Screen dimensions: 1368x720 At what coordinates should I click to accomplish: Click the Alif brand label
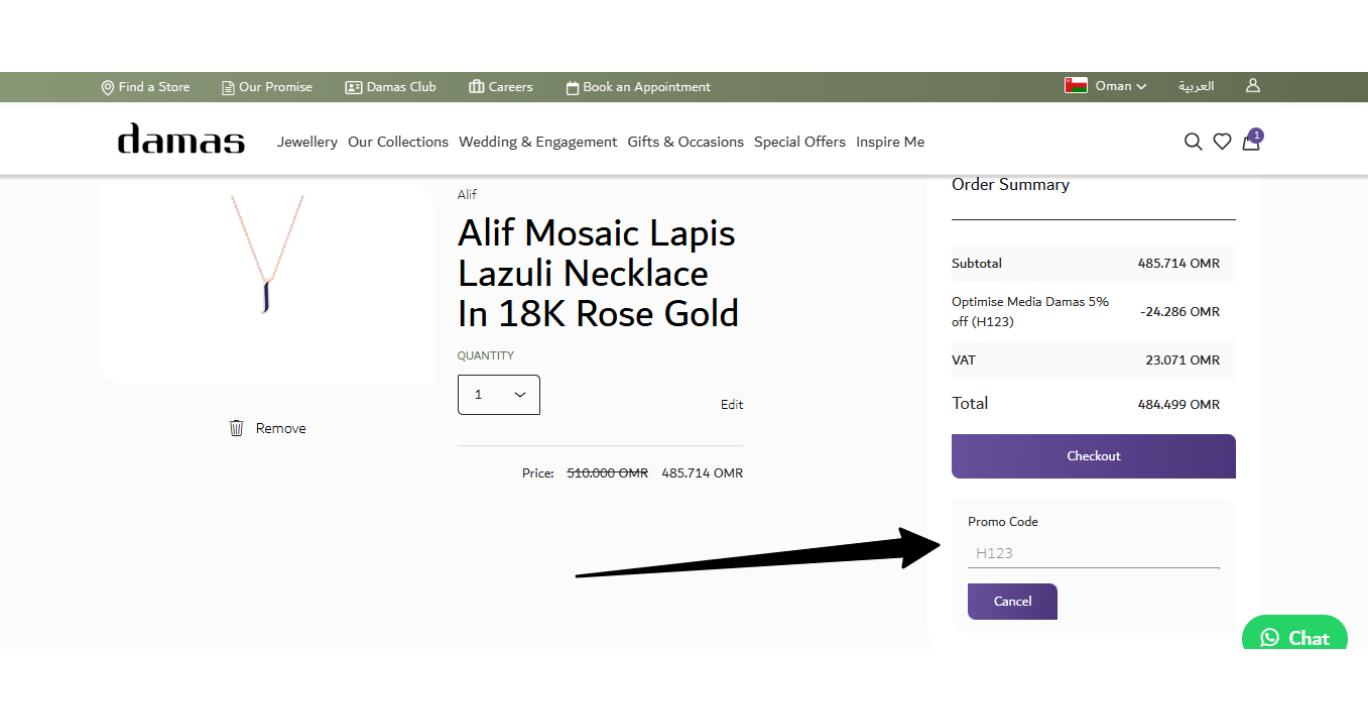point(467,194)
